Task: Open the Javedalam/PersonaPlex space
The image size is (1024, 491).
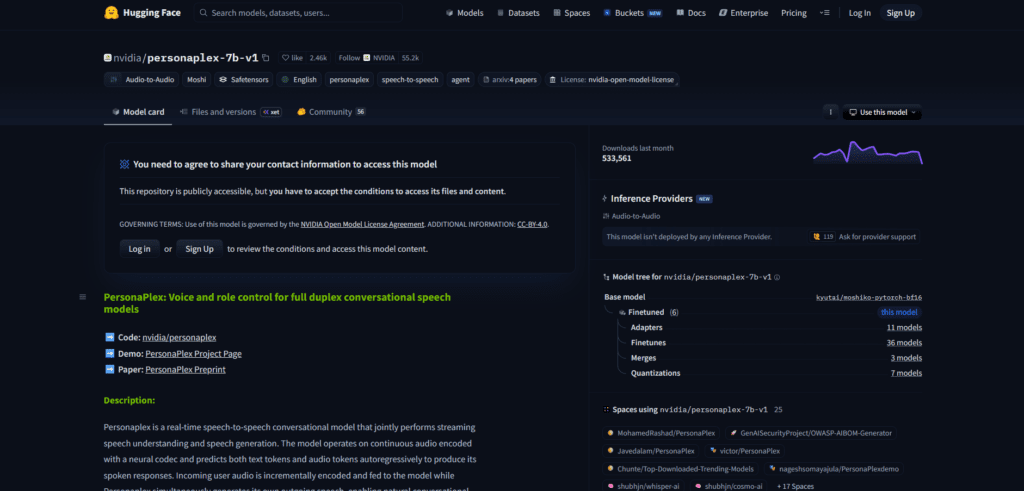Action: pos(652,451)
